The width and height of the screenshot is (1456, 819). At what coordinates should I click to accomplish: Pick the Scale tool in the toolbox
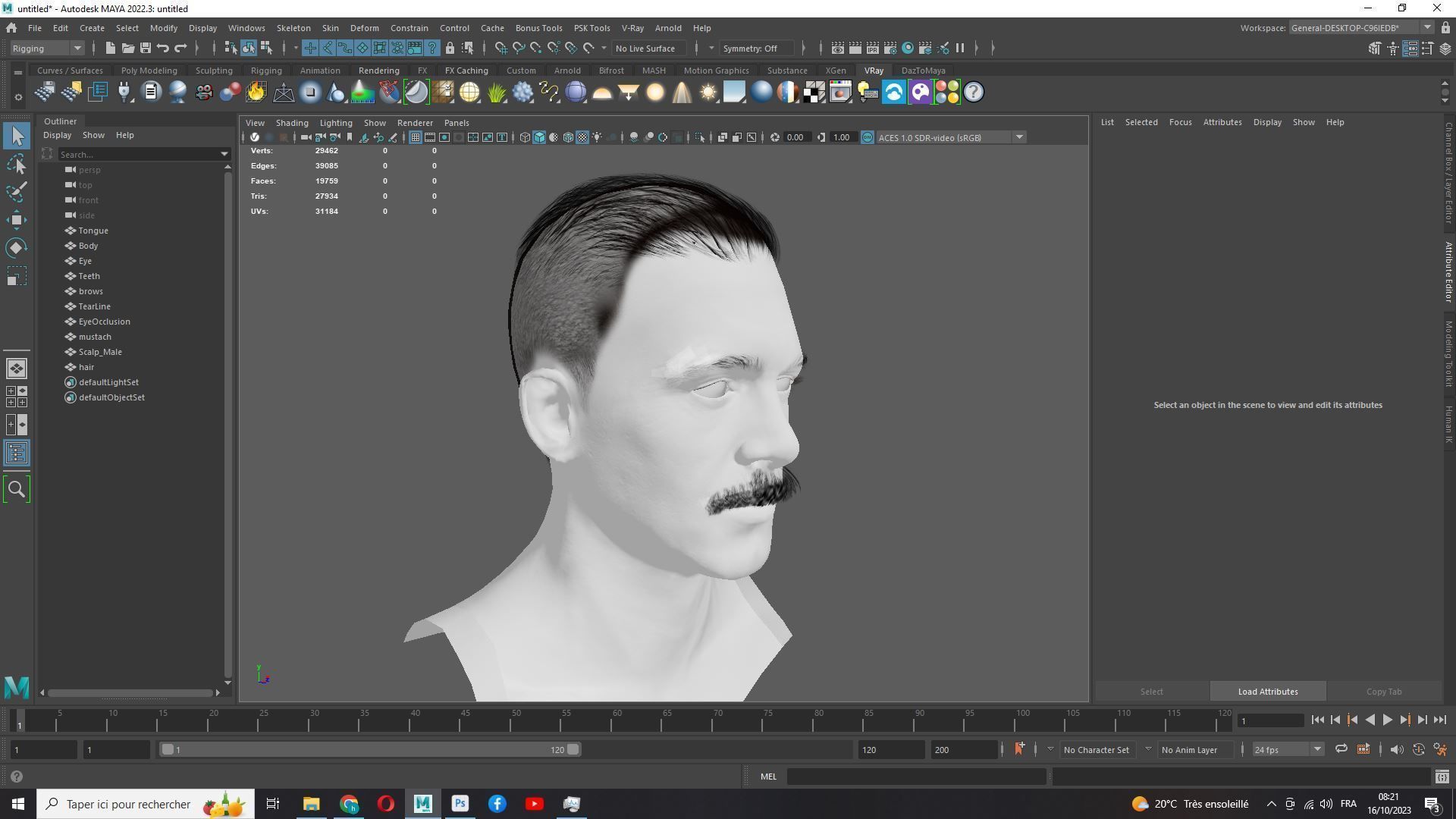pos(16,277)
